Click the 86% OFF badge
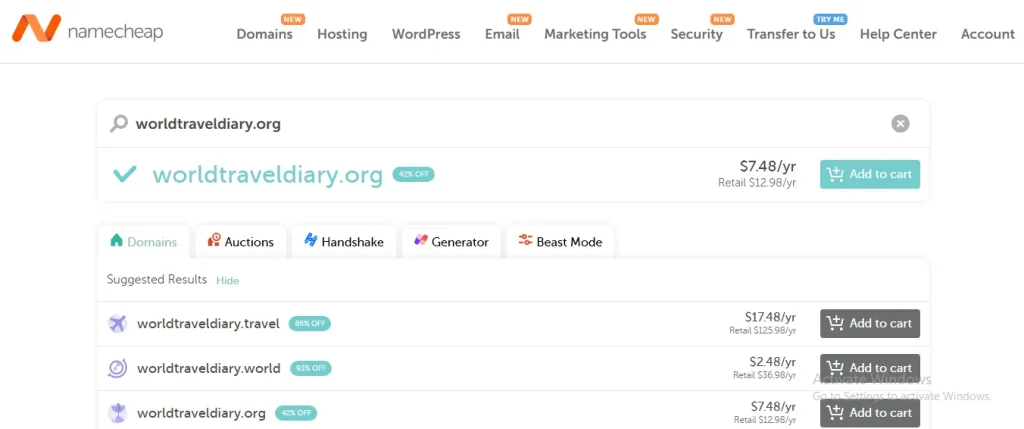Screen dimensions: 1024x429 (x=310, y=323)
